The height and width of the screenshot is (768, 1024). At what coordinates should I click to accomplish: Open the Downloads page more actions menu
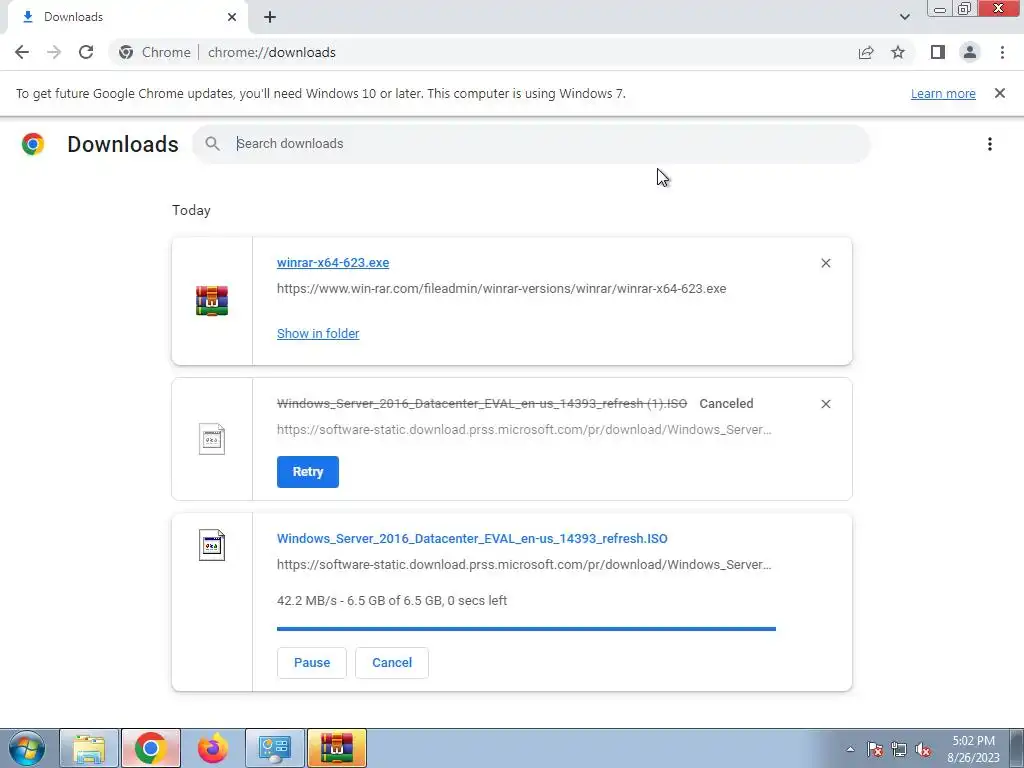tap(990, 144)
